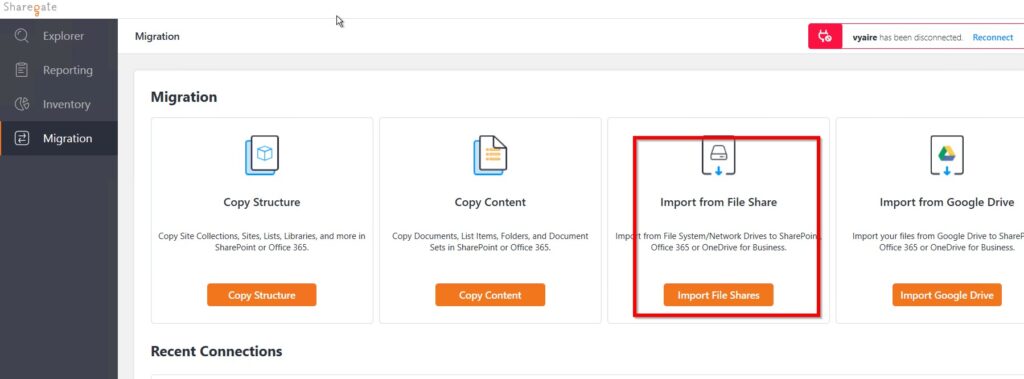Click the Import from Google Drive title
1024x379 pixels.
(x=947, y=203)
